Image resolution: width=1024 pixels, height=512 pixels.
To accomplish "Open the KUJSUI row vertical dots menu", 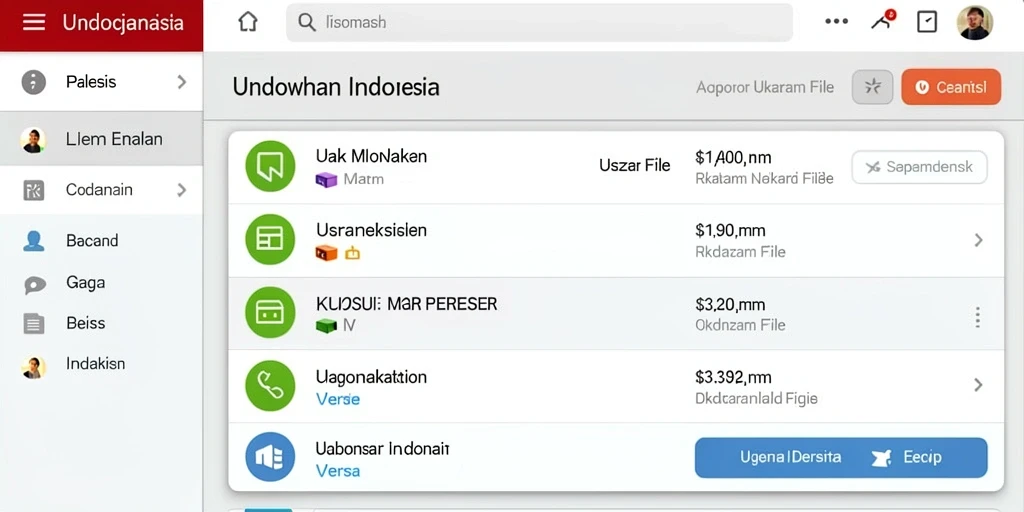I will pos(978,317).
